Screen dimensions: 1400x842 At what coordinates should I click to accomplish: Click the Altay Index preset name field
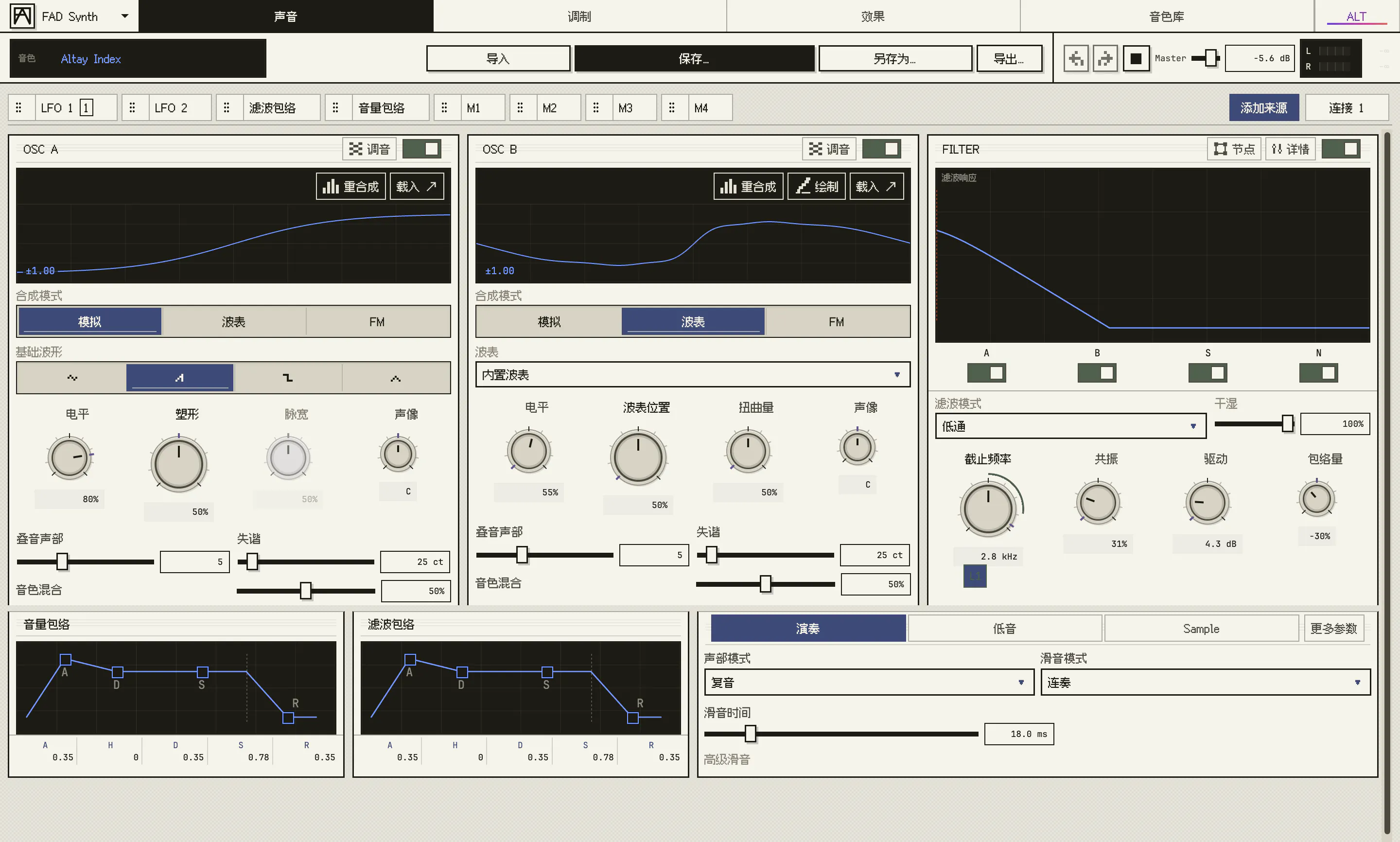(138, 58)
